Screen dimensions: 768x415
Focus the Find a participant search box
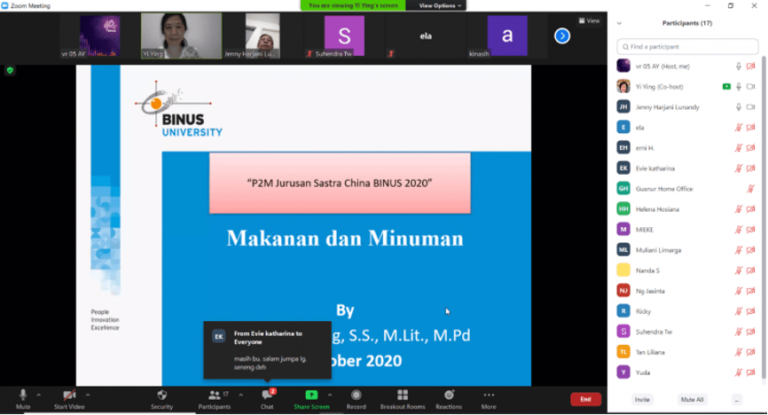687,47
